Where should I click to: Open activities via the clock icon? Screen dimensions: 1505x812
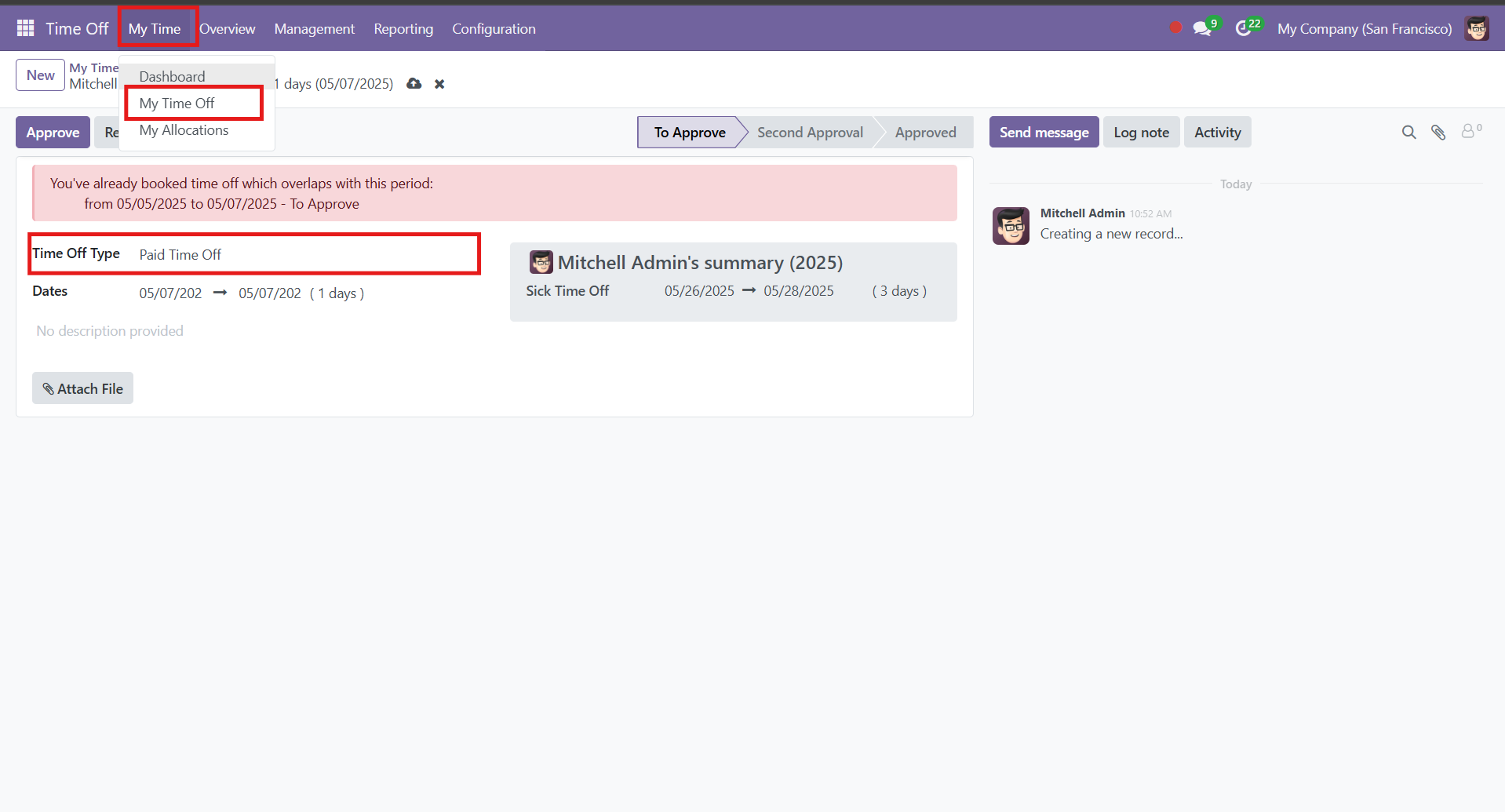point(1244,27)
